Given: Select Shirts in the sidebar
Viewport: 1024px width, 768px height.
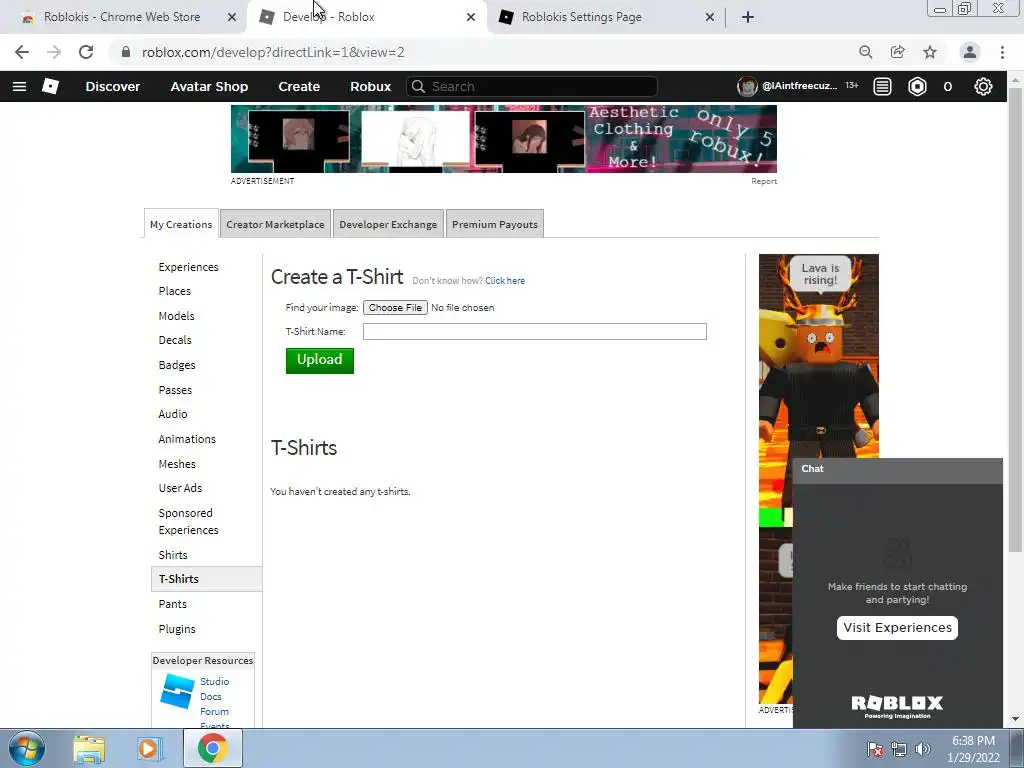Looking at the screenshot, I should pyautogui.click(x=172, y=555).
